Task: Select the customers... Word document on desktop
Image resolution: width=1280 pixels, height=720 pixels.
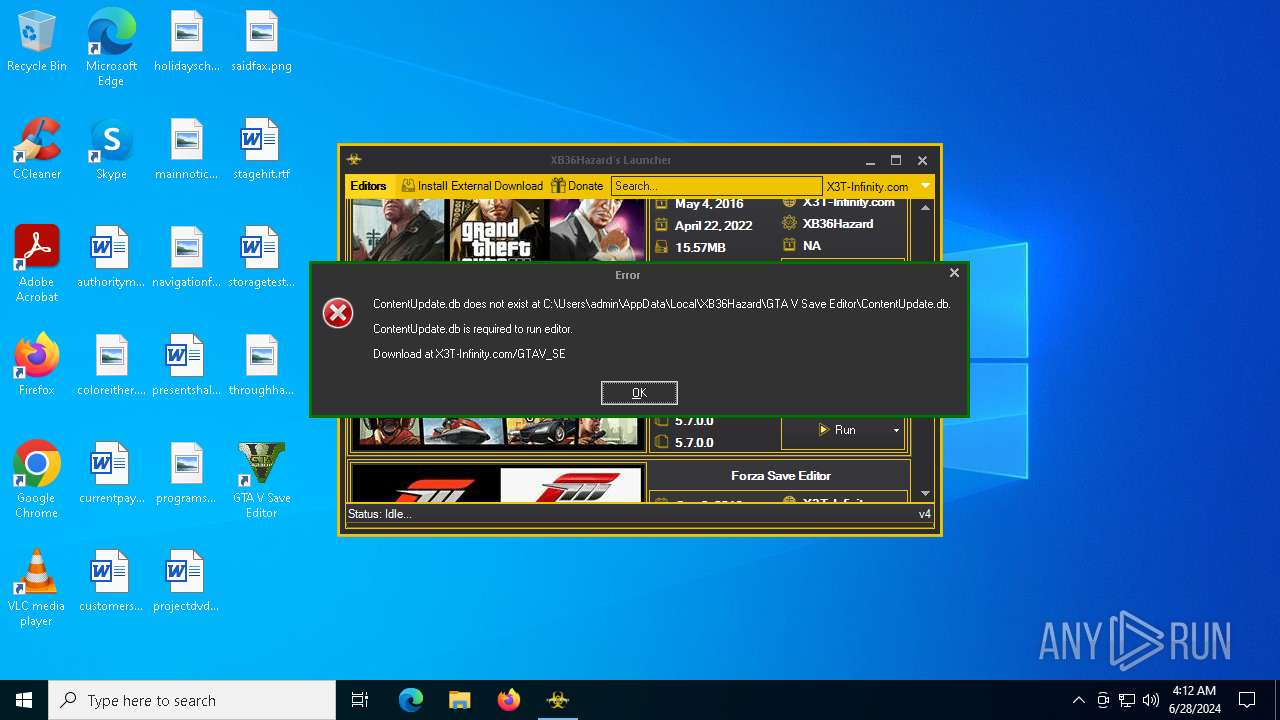Action: click(111, 582)
